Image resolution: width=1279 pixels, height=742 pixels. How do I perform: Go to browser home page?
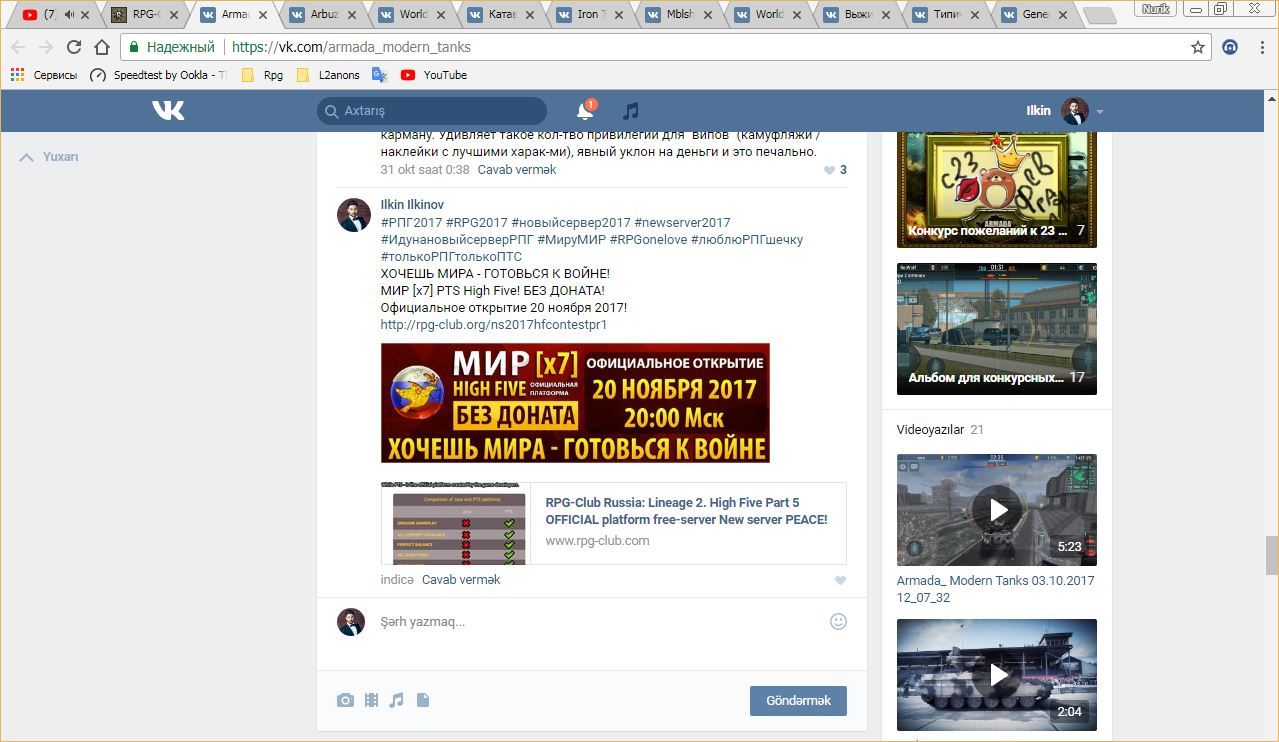tap(102, 47)
